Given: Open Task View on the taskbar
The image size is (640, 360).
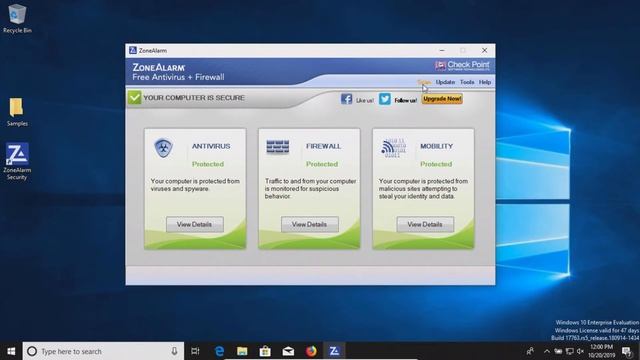Looking at the screenshot, I should coord(195,351).
